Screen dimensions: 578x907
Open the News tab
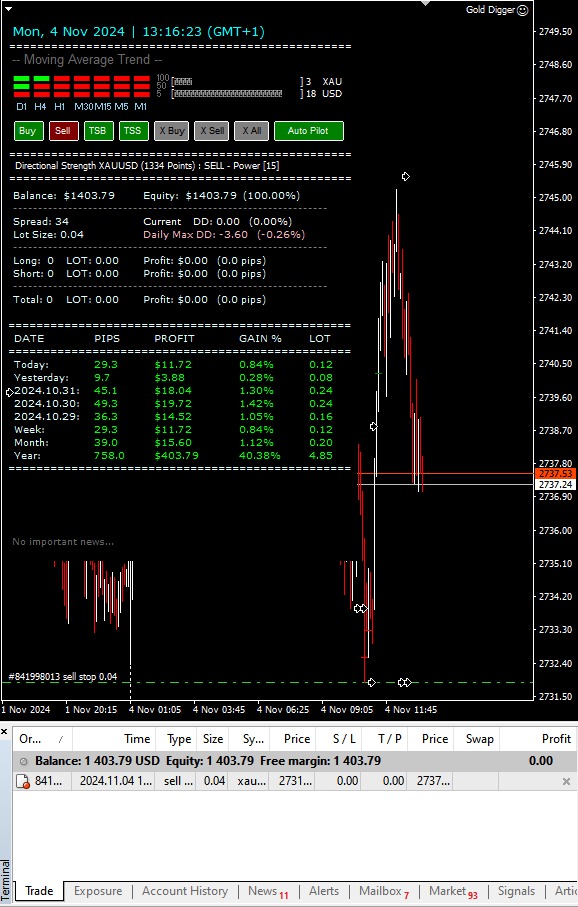tap(267, 891)
